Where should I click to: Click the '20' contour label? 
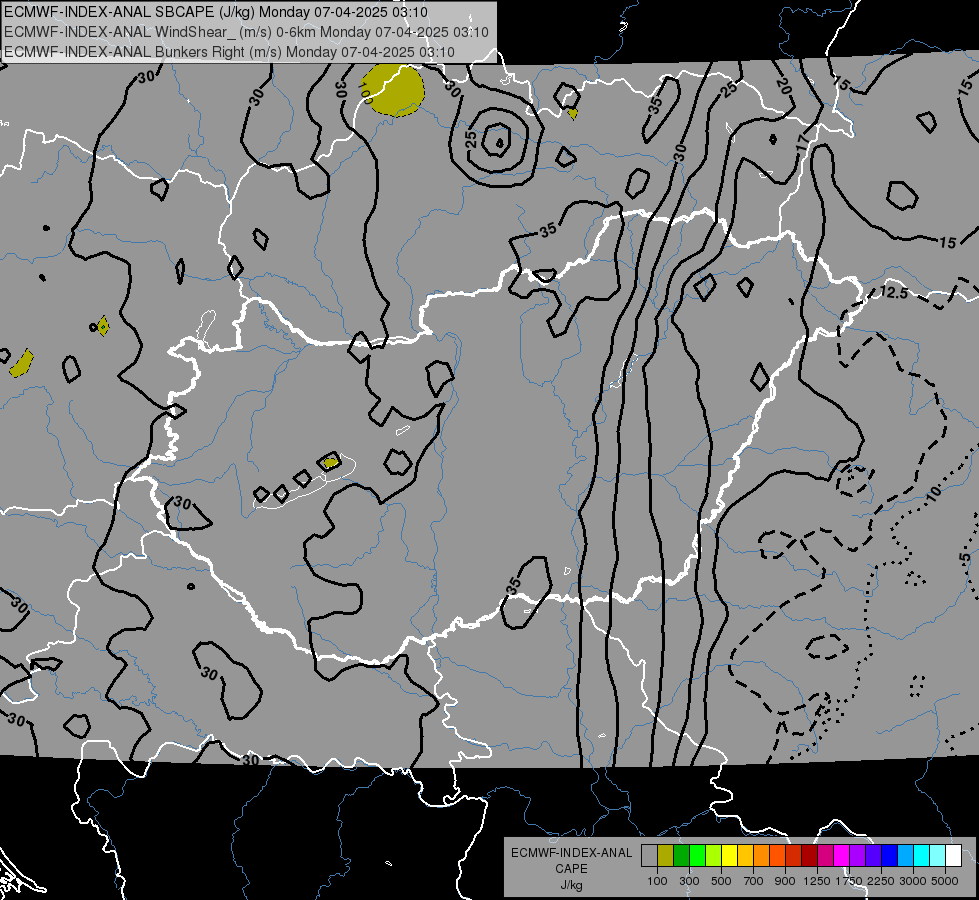(x=783, y=86)
